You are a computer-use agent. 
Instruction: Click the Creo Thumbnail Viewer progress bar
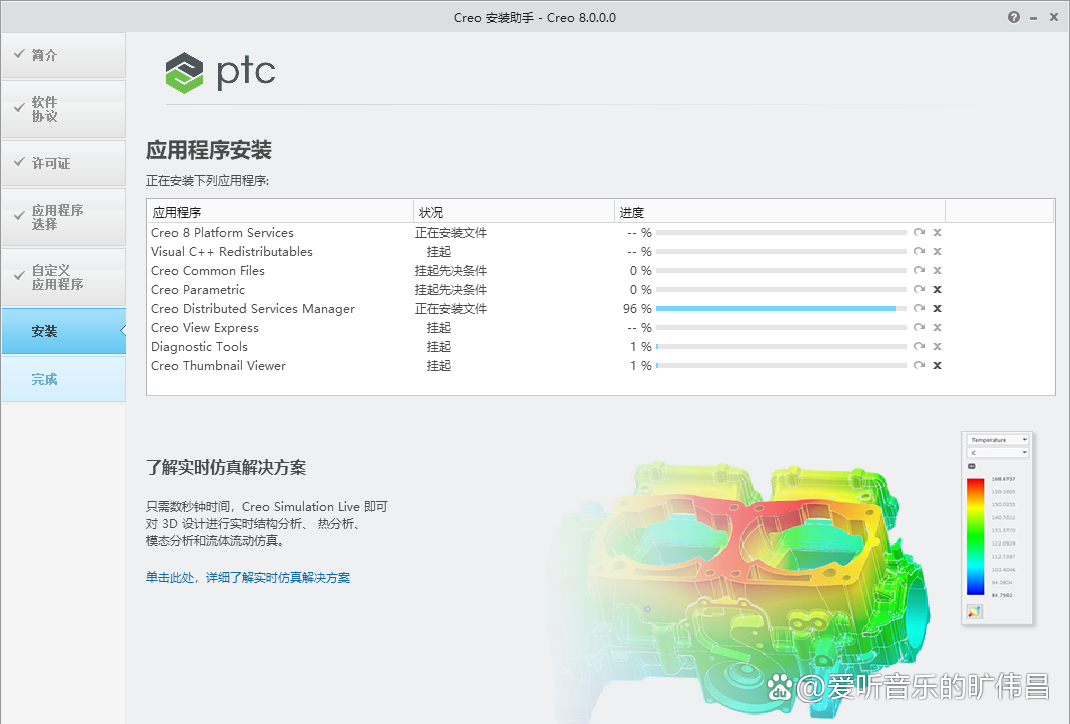(x=781, y=366)
